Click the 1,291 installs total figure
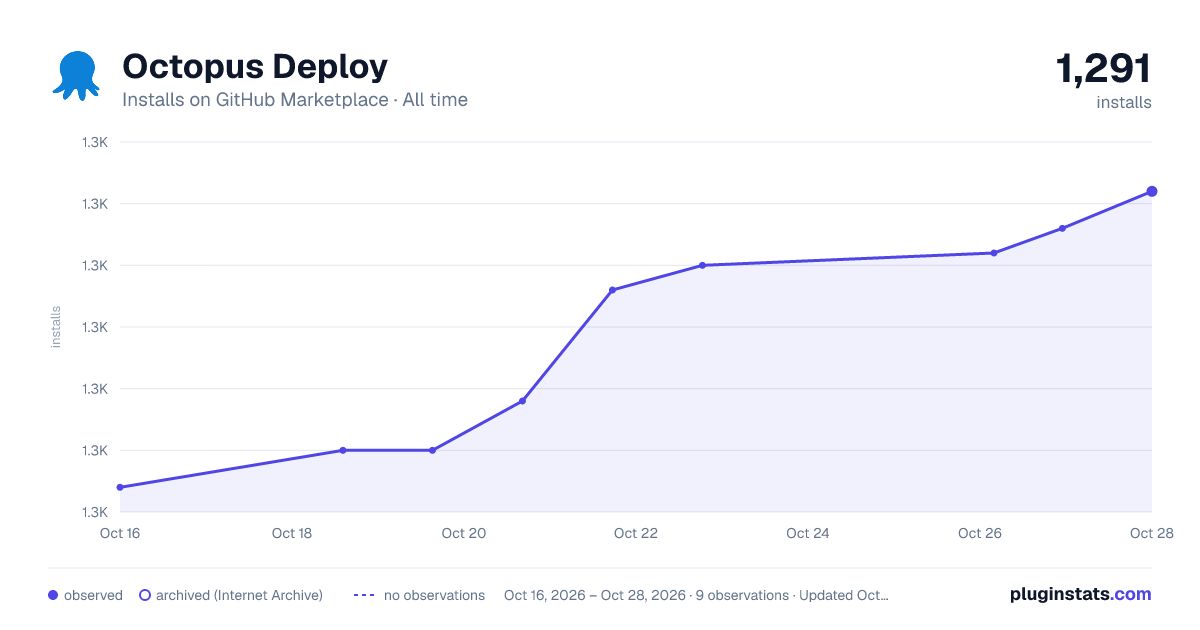Viewport: 1200px width, 630px height. (x=1104, y=68)
